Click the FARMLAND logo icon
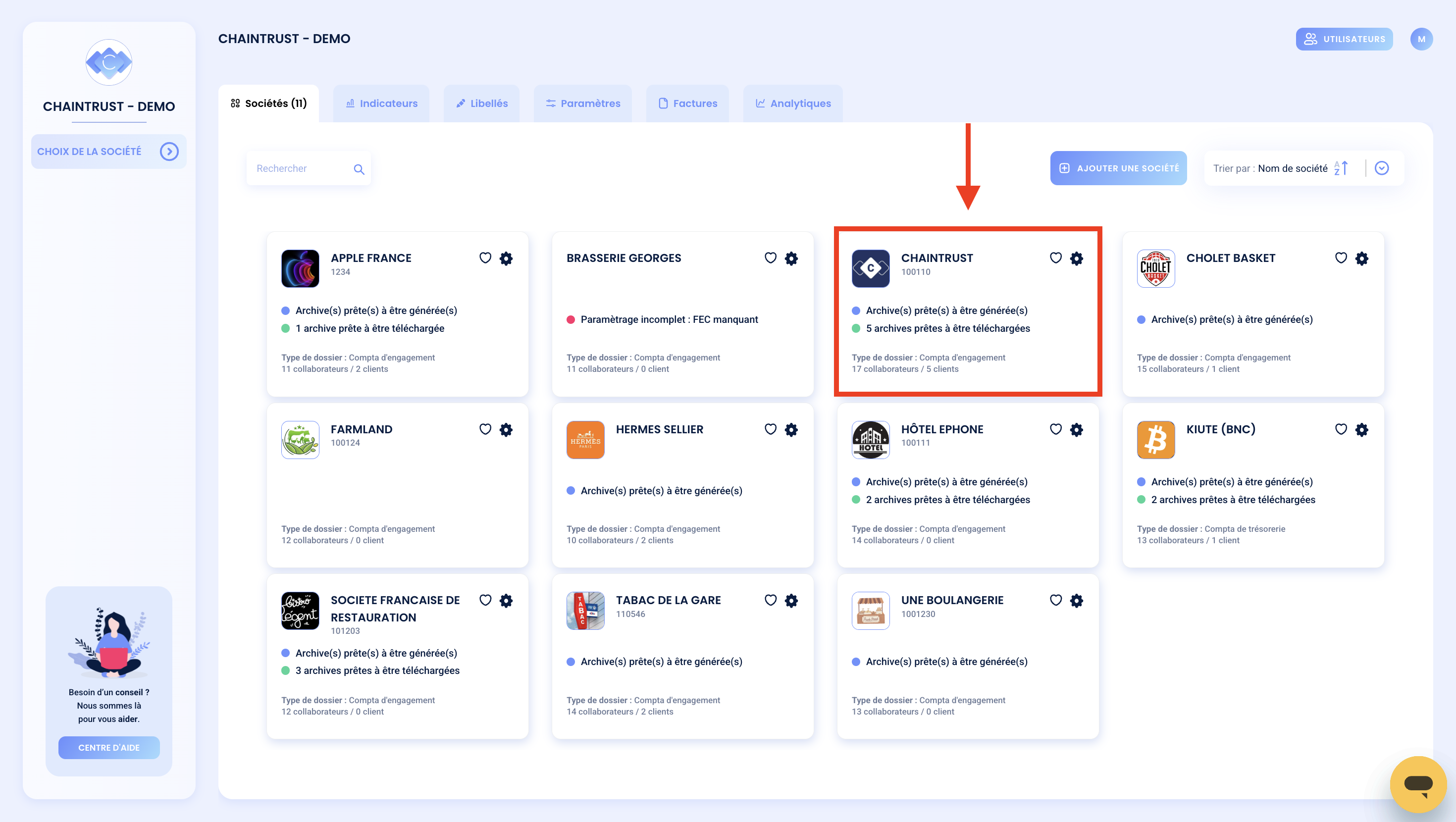 pyautogui.click(x=300, y=440)
